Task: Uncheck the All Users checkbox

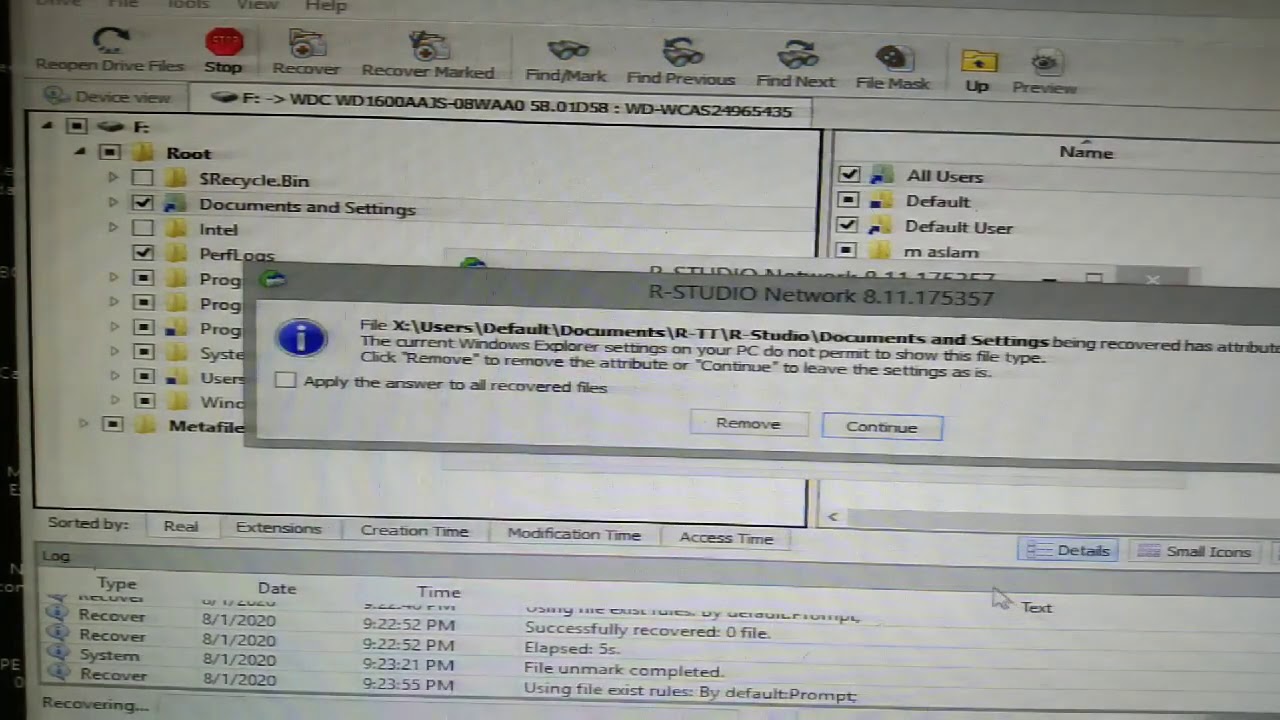Action: click(849, 174)
